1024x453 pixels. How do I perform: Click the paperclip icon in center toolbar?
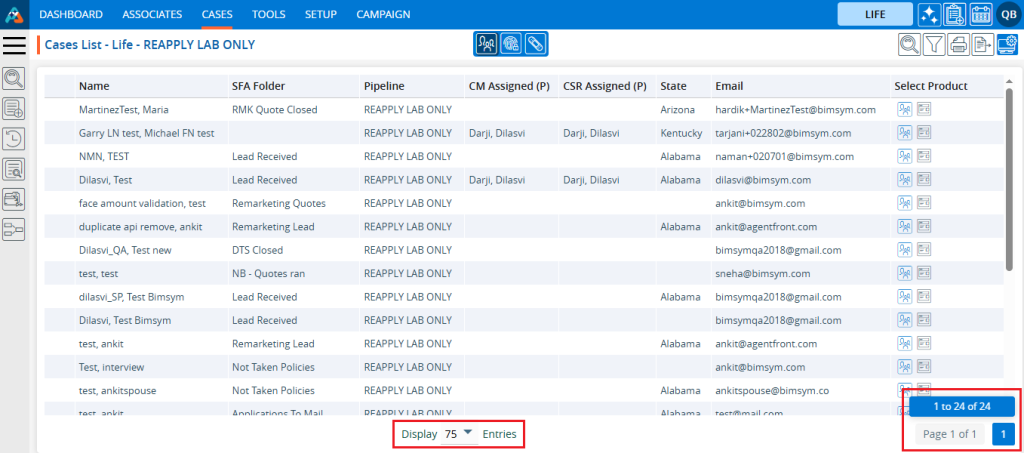pos(536,44)
